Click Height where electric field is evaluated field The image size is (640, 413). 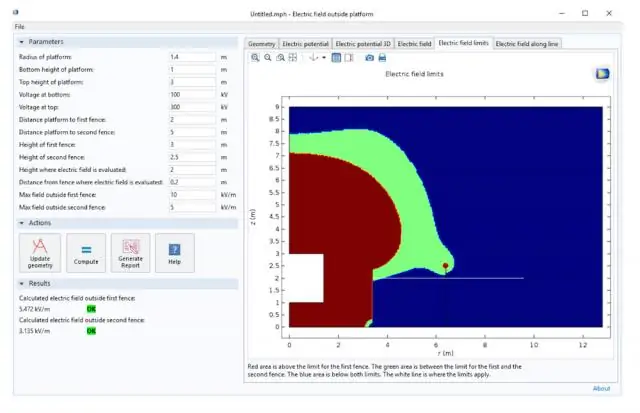coord(192,170)
